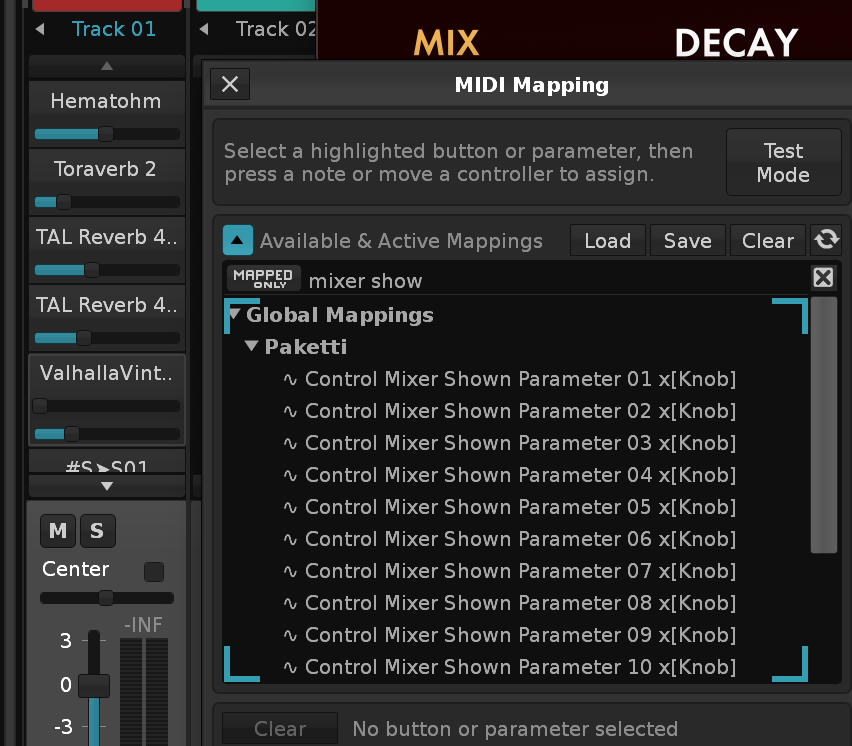The image size is (852, 746).
Task: Mute the track with M button
Action: [x=58, y=531]
